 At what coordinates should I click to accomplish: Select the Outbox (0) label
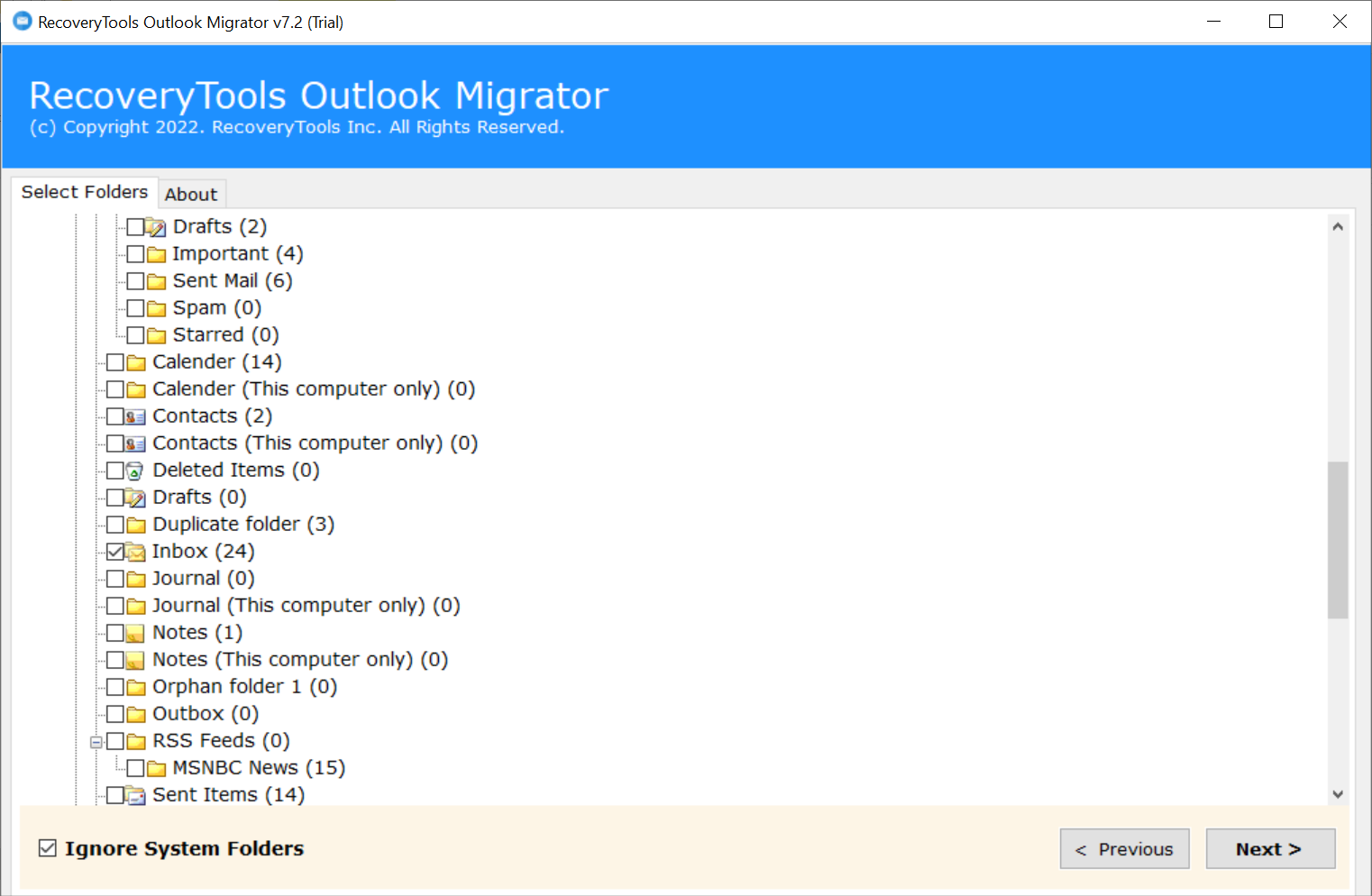(x=206, y=714)
